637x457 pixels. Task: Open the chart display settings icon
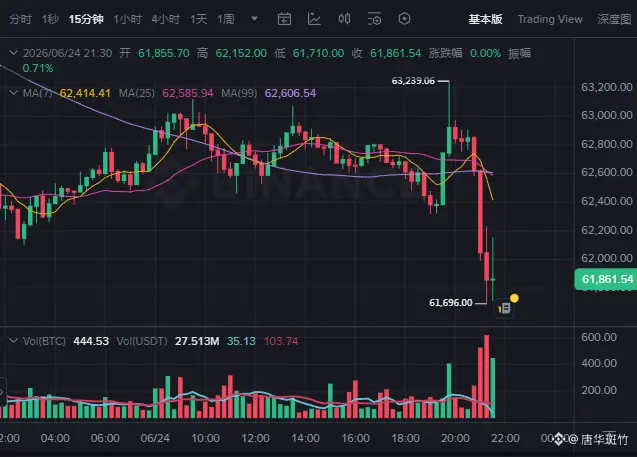[374, 19]
